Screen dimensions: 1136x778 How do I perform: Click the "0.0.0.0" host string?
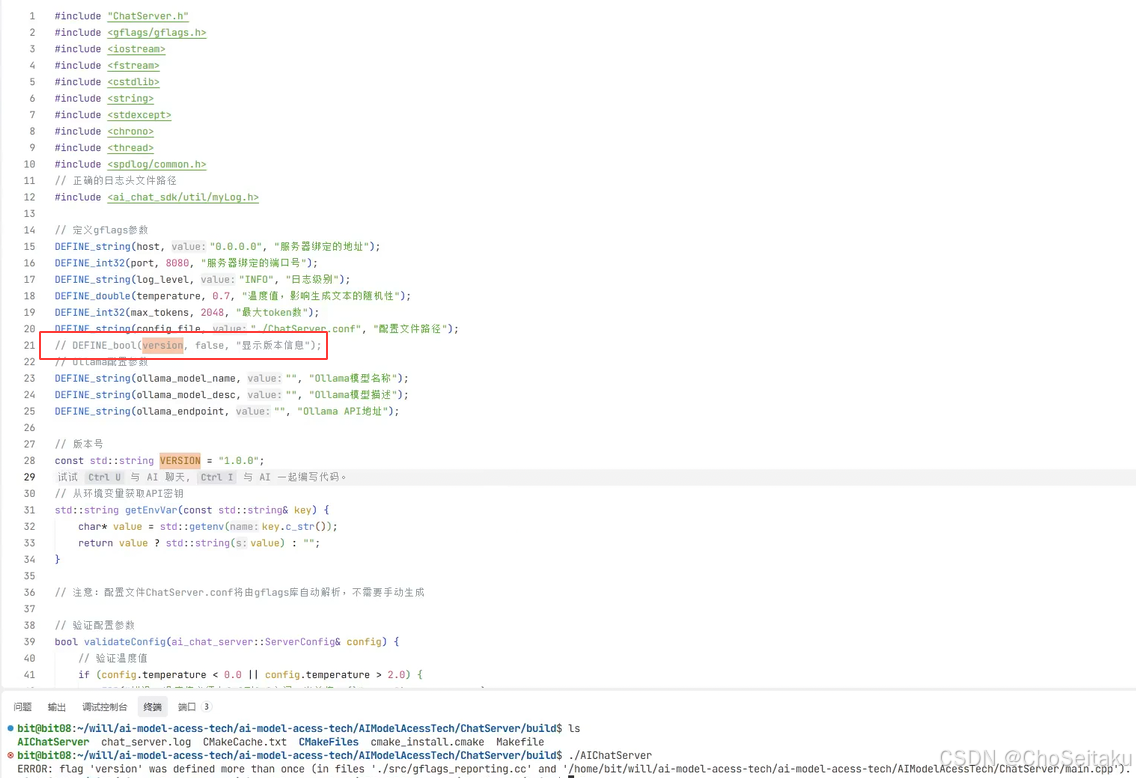(x=235, y=246)
